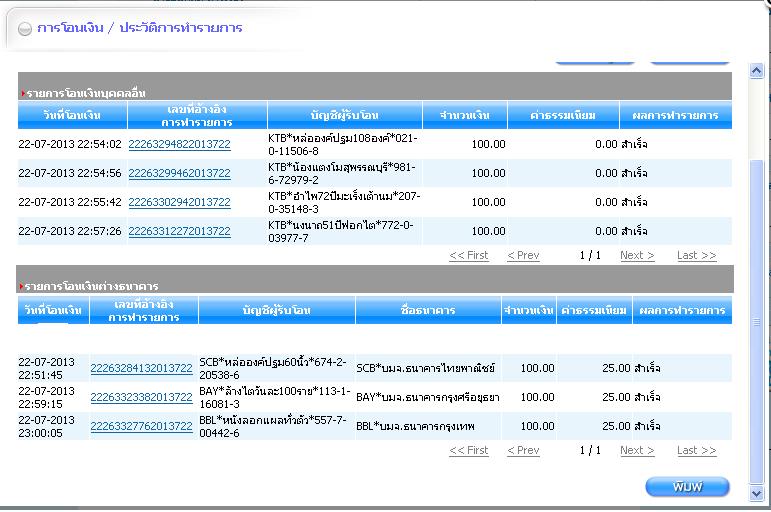Open BBL transfer reference 22263327762013722
This screenshot has width=771, height=512.
(x=141, y=426)
